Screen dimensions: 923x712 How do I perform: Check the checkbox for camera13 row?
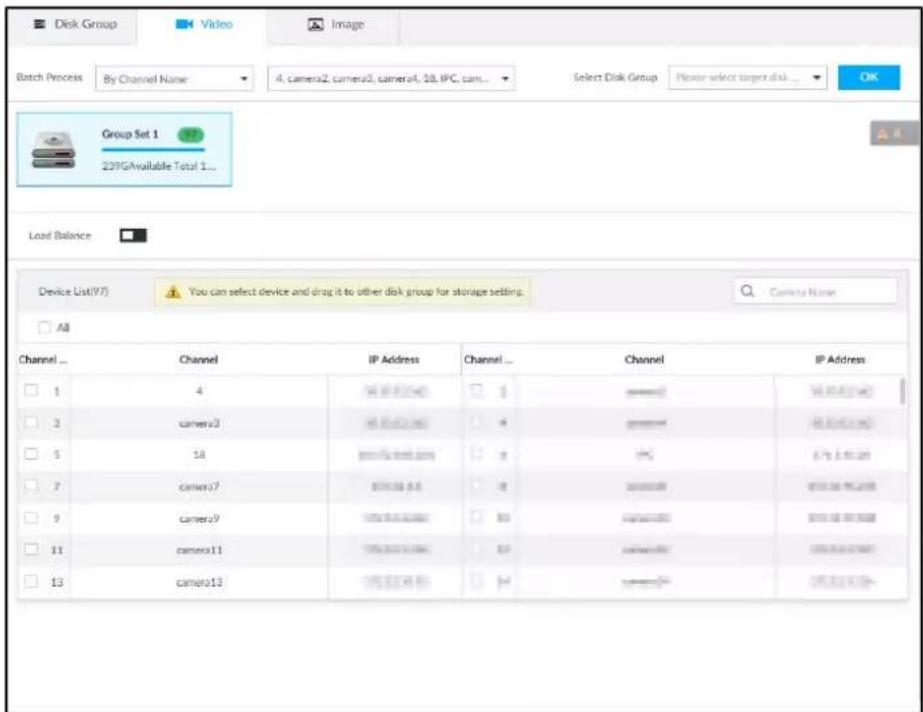pyautogui.click(x=31, y=581)
